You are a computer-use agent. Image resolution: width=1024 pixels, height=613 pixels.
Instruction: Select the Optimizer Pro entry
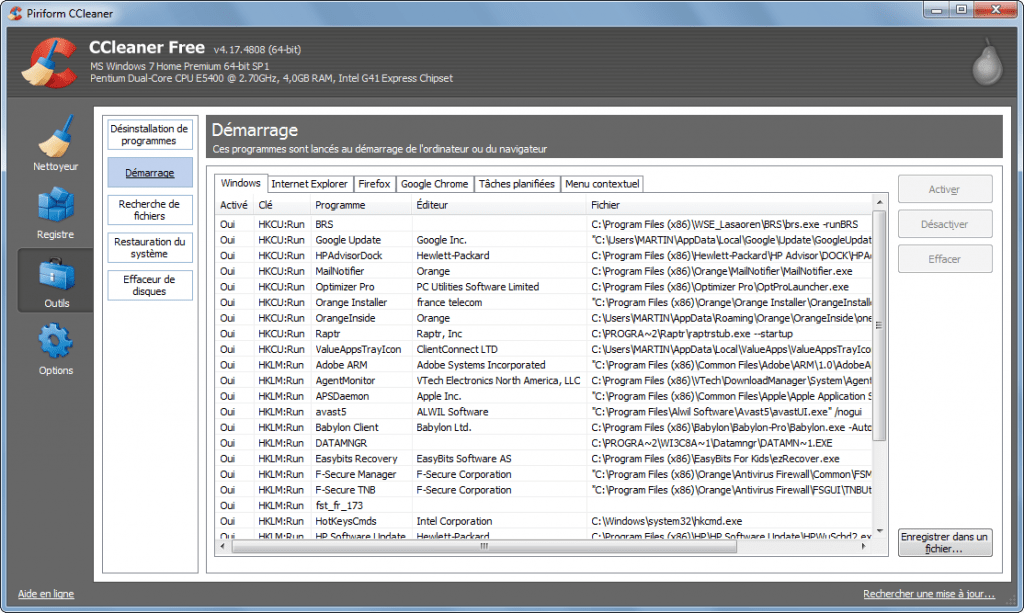pos(544,287)
